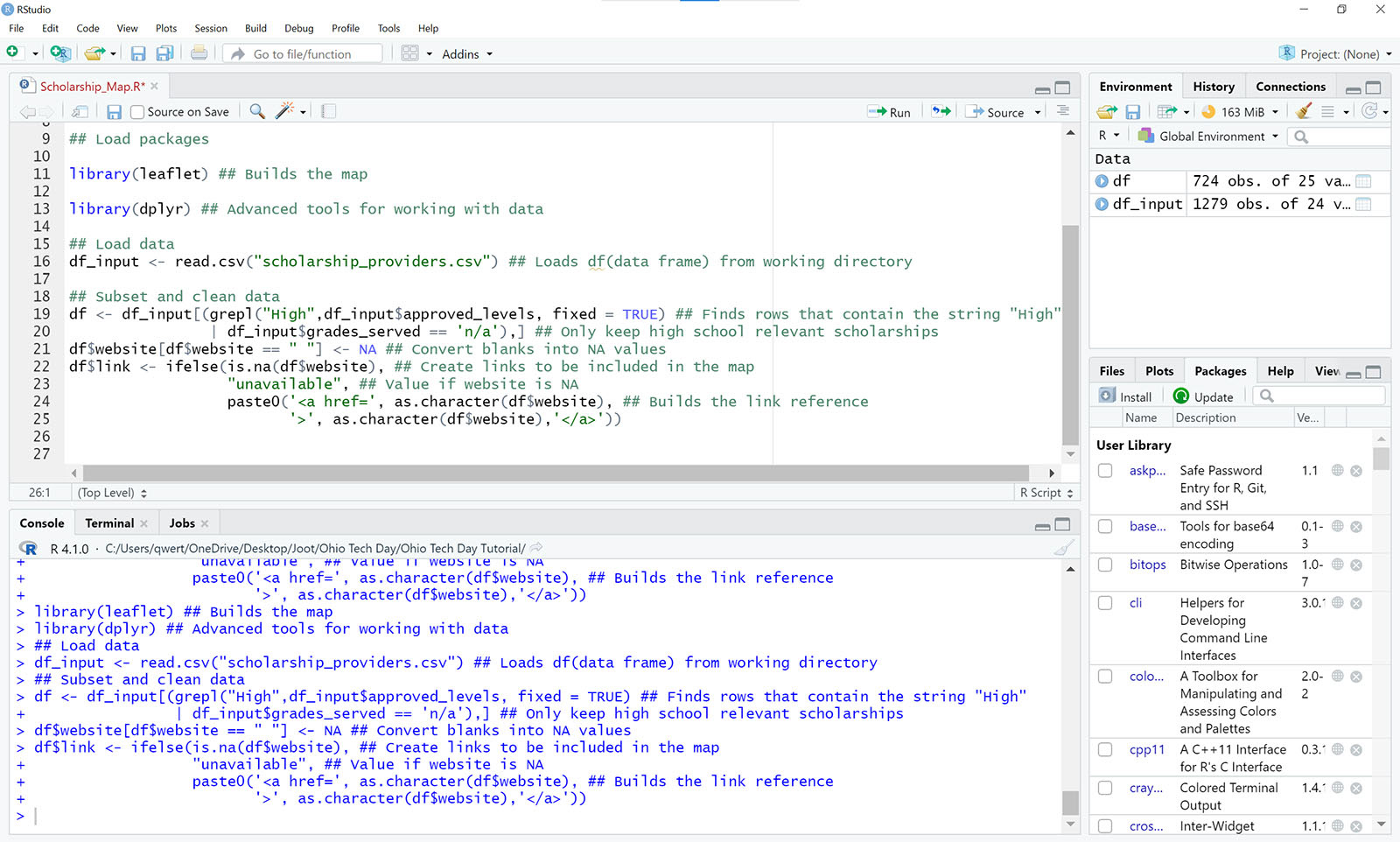
Task: Check the bitops package checkbox
Action: 1105,565
